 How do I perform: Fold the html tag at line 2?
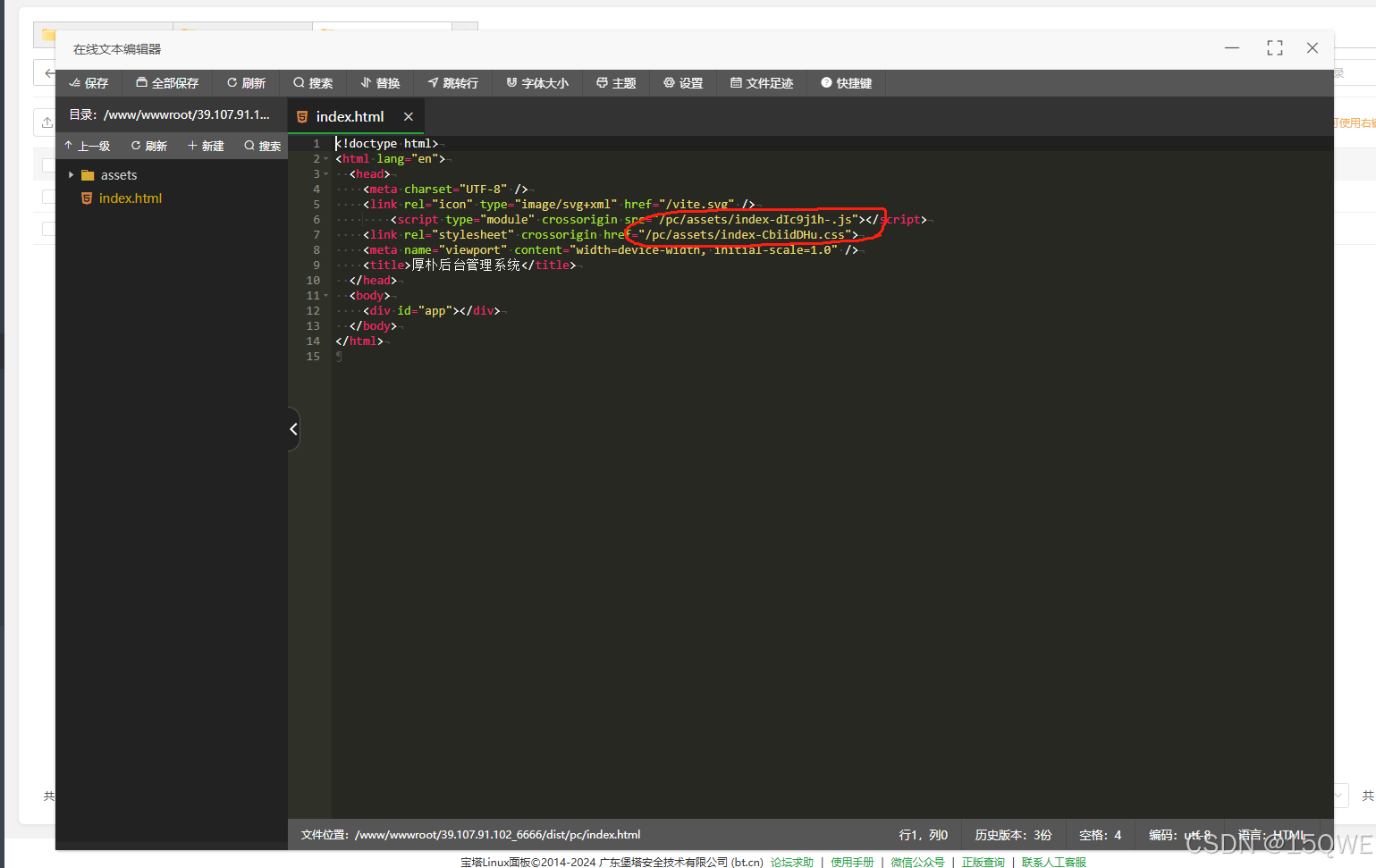coord(326,159)
